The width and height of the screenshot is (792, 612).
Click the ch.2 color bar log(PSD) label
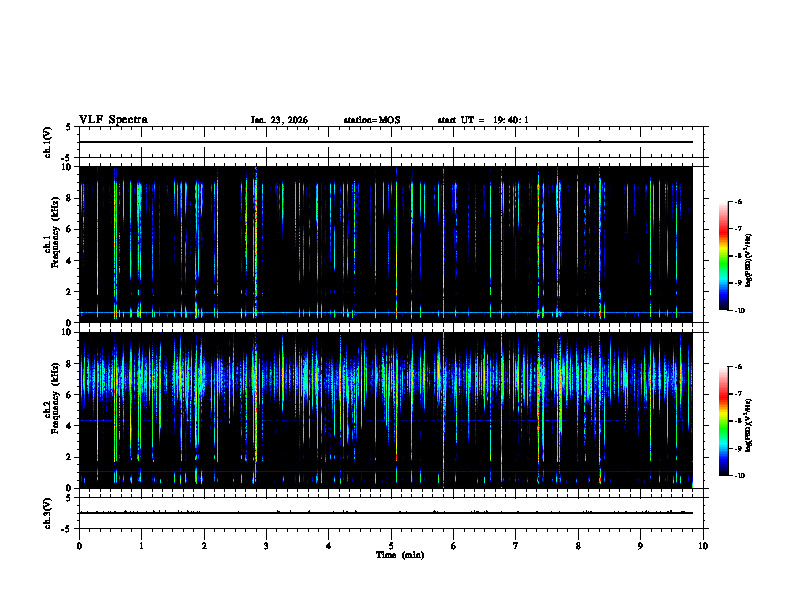pyautogui.click(x=749, y=425)
